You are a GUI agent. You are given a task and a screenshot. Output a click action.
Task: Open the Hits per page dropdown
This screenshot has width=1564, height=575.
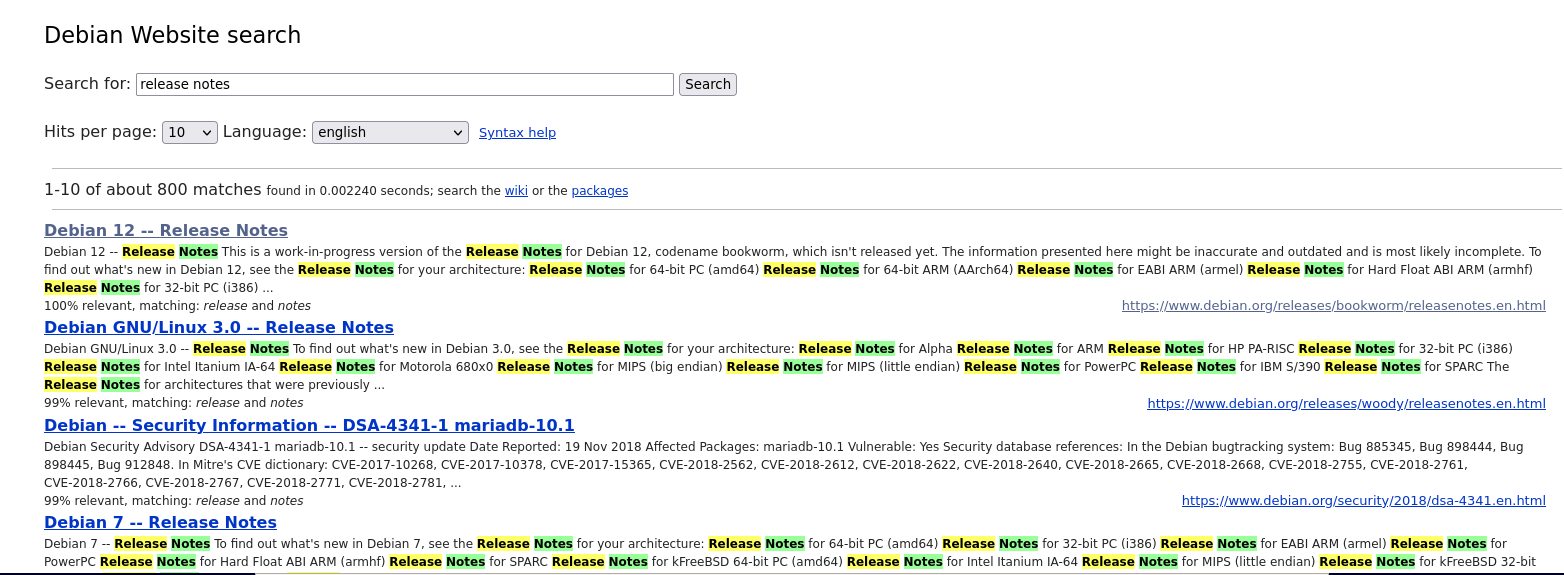coord(190,132)
